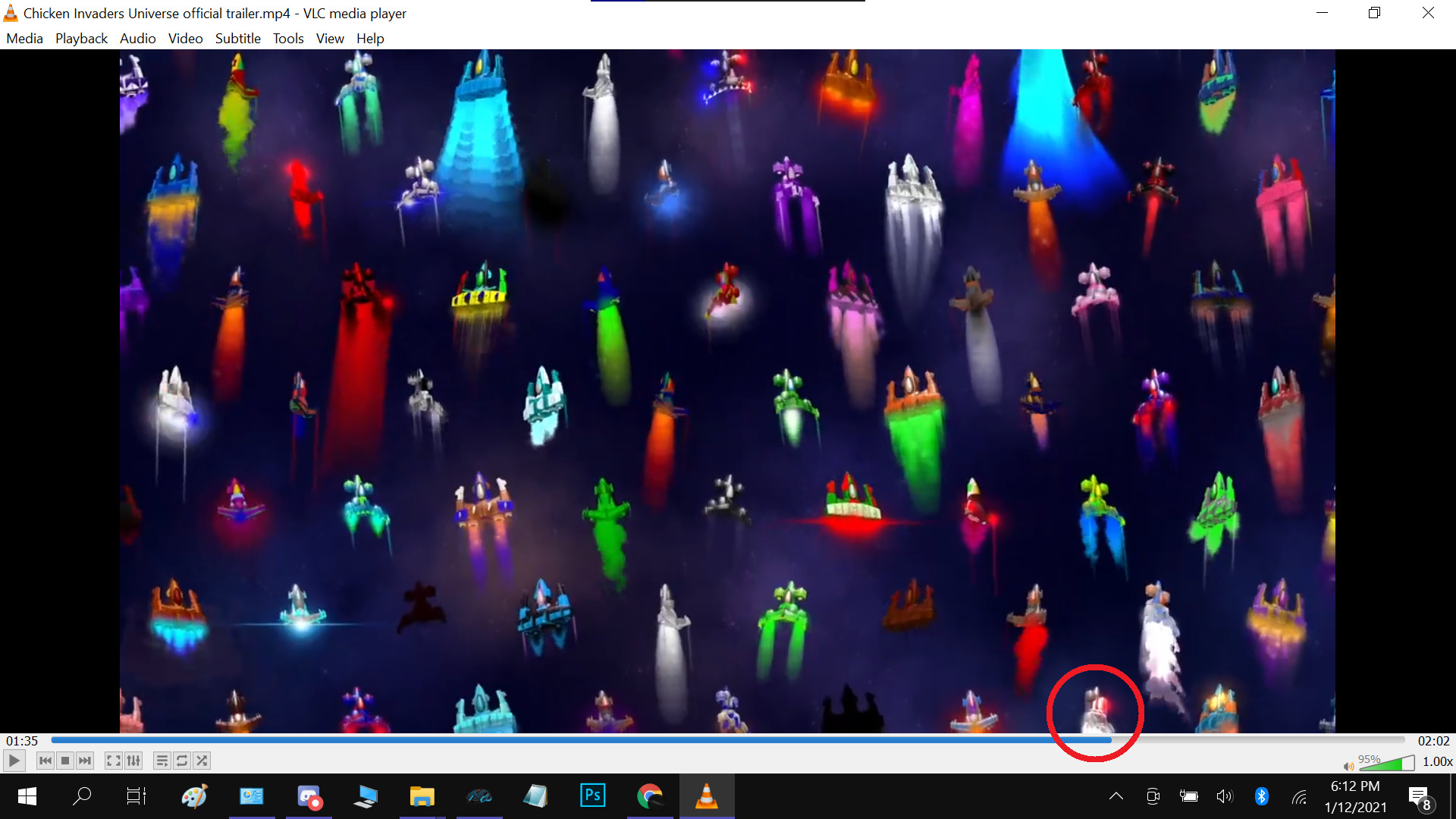The height and width of the screenshot is (819, 1456).
Task: Open extended settings equalizer icon
Action: (x=133, y=761)
